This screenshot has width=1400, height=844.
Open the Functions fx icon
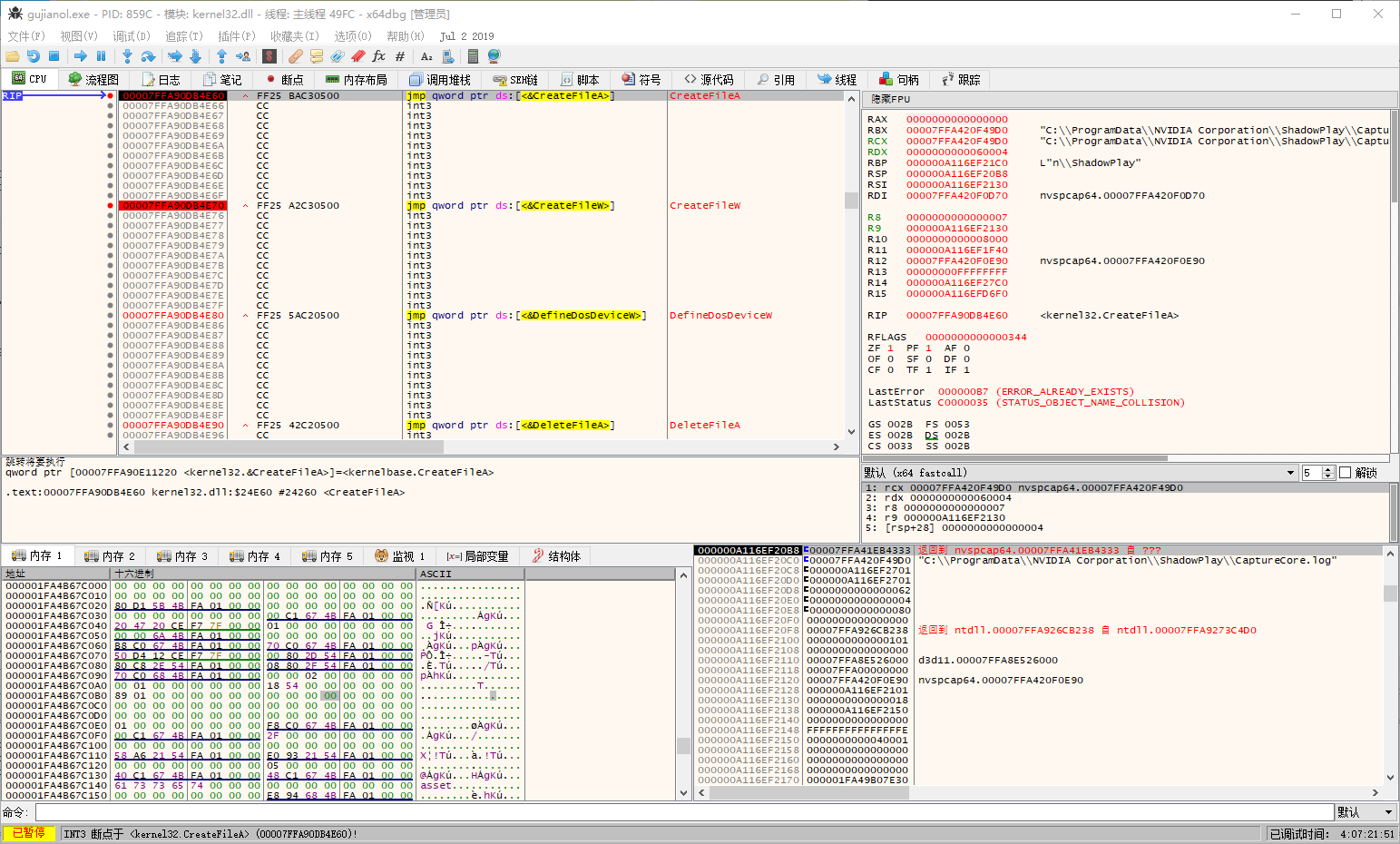[x=379, y=56]
